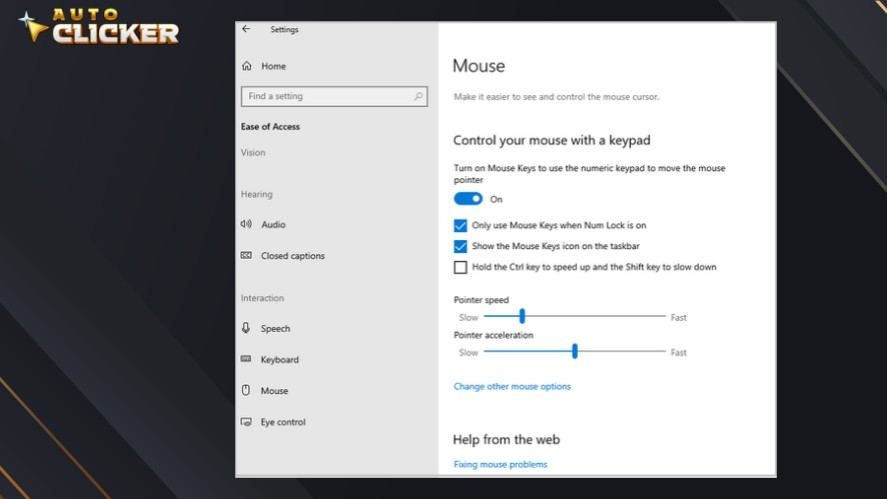Click the Eye control icon
Image resolution: width=887 pixels, height=499 pixels.
246,421
